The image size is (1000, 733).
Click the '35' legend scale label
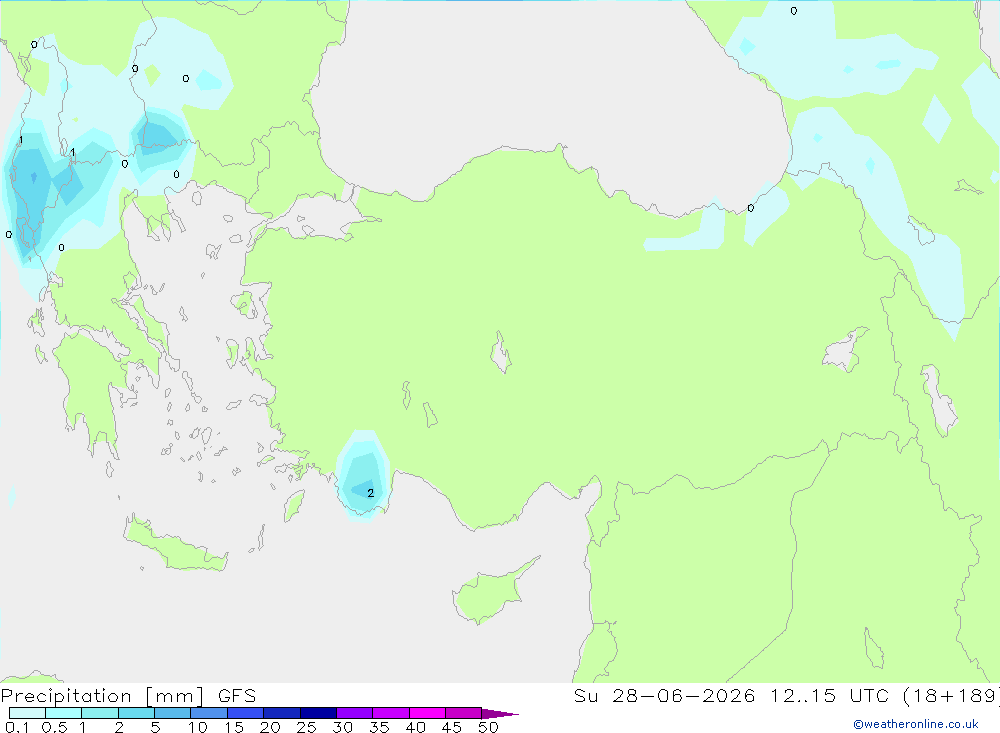379,727
